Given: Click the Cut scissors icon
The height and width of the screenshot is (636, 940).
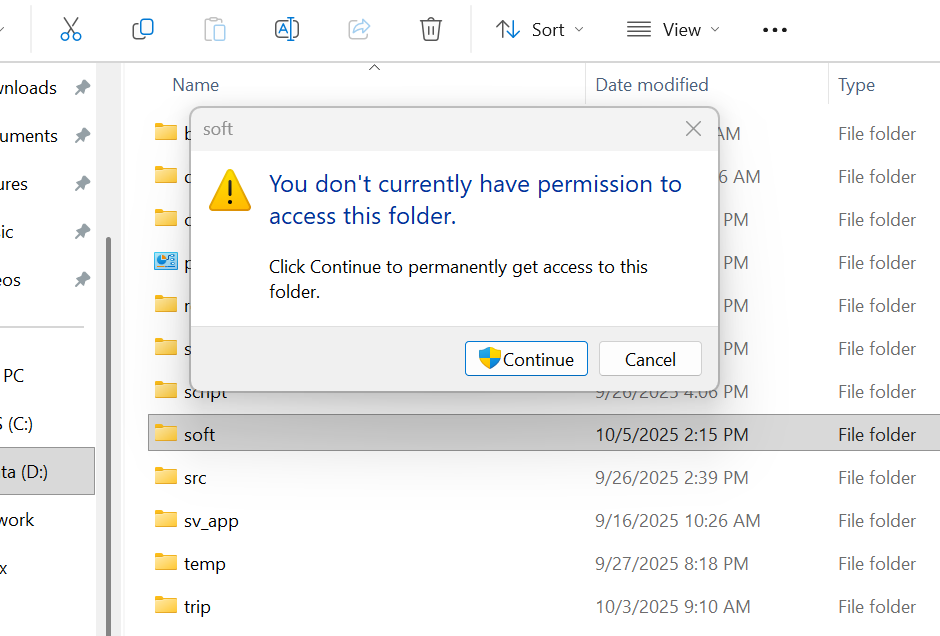Looking at the screenshot, I should coord(71,29).
